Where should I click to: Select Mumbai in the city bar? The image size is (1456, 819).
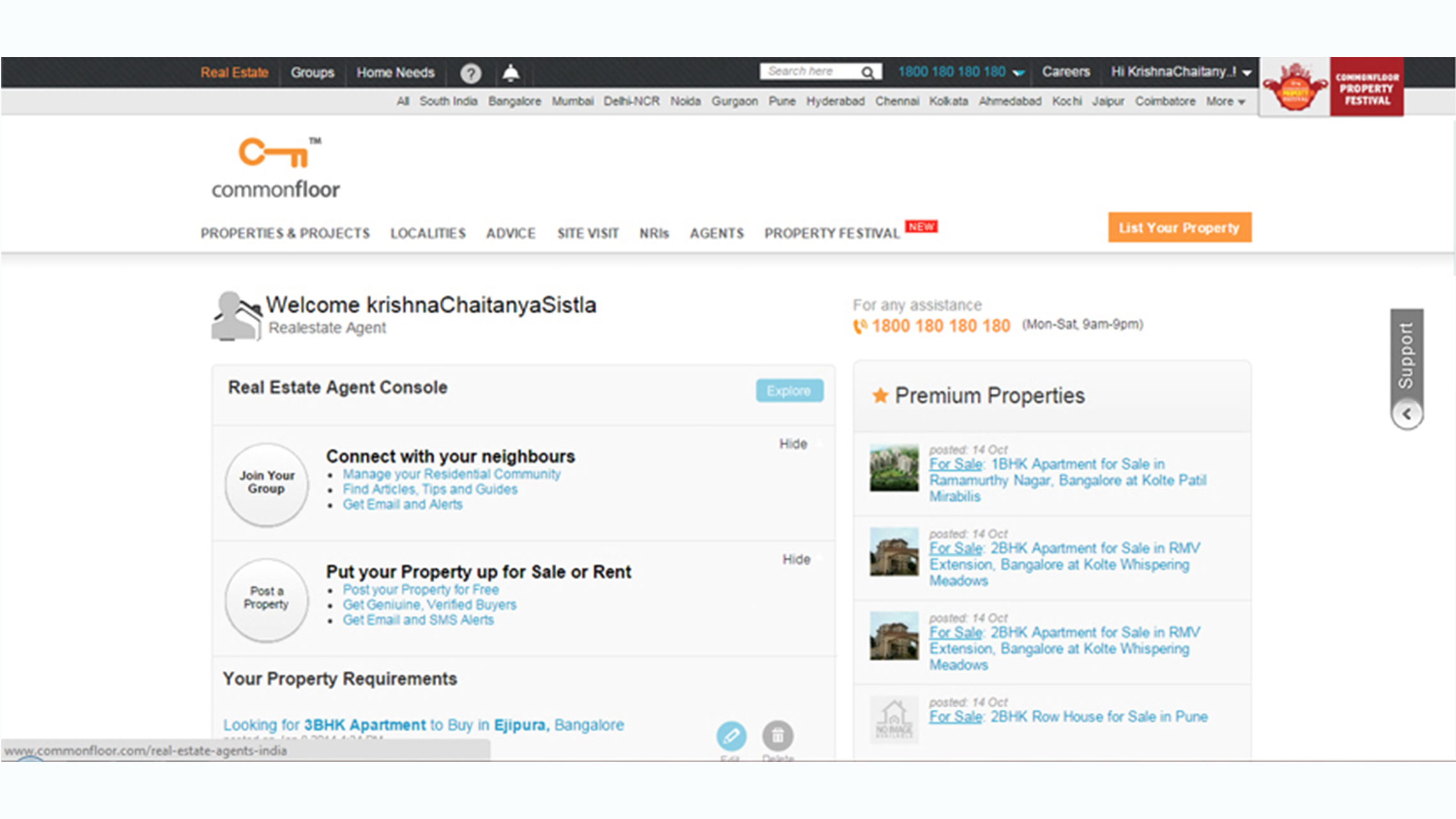(572, 101)
